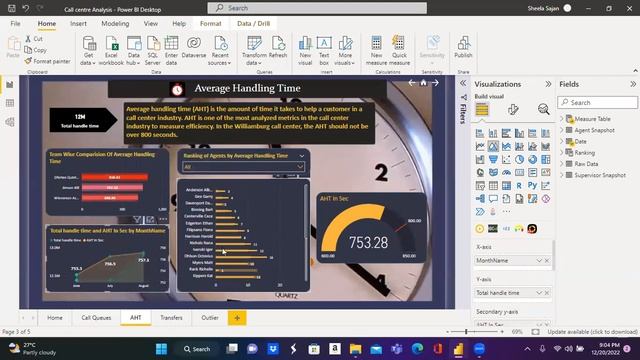Refresh the data from ribbon

[278, 47]
